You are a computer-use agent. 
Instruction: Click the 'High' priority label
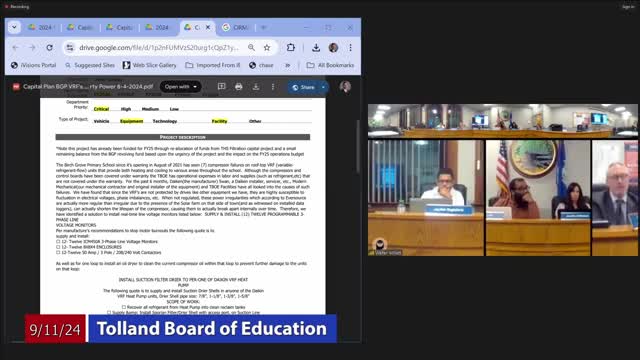(126, 109)
